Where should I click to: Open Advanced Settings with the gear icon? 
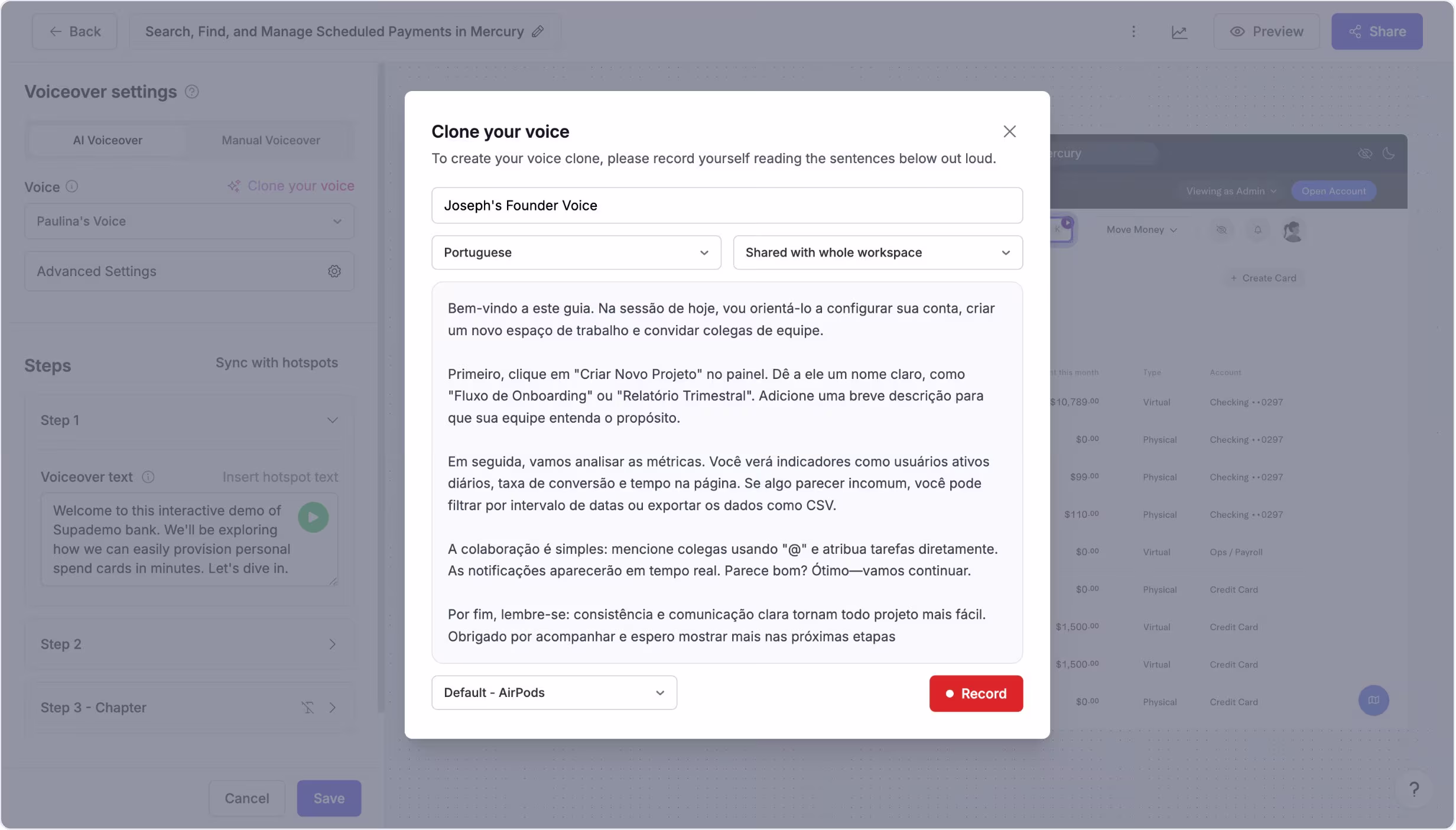[x=334, y=271]
